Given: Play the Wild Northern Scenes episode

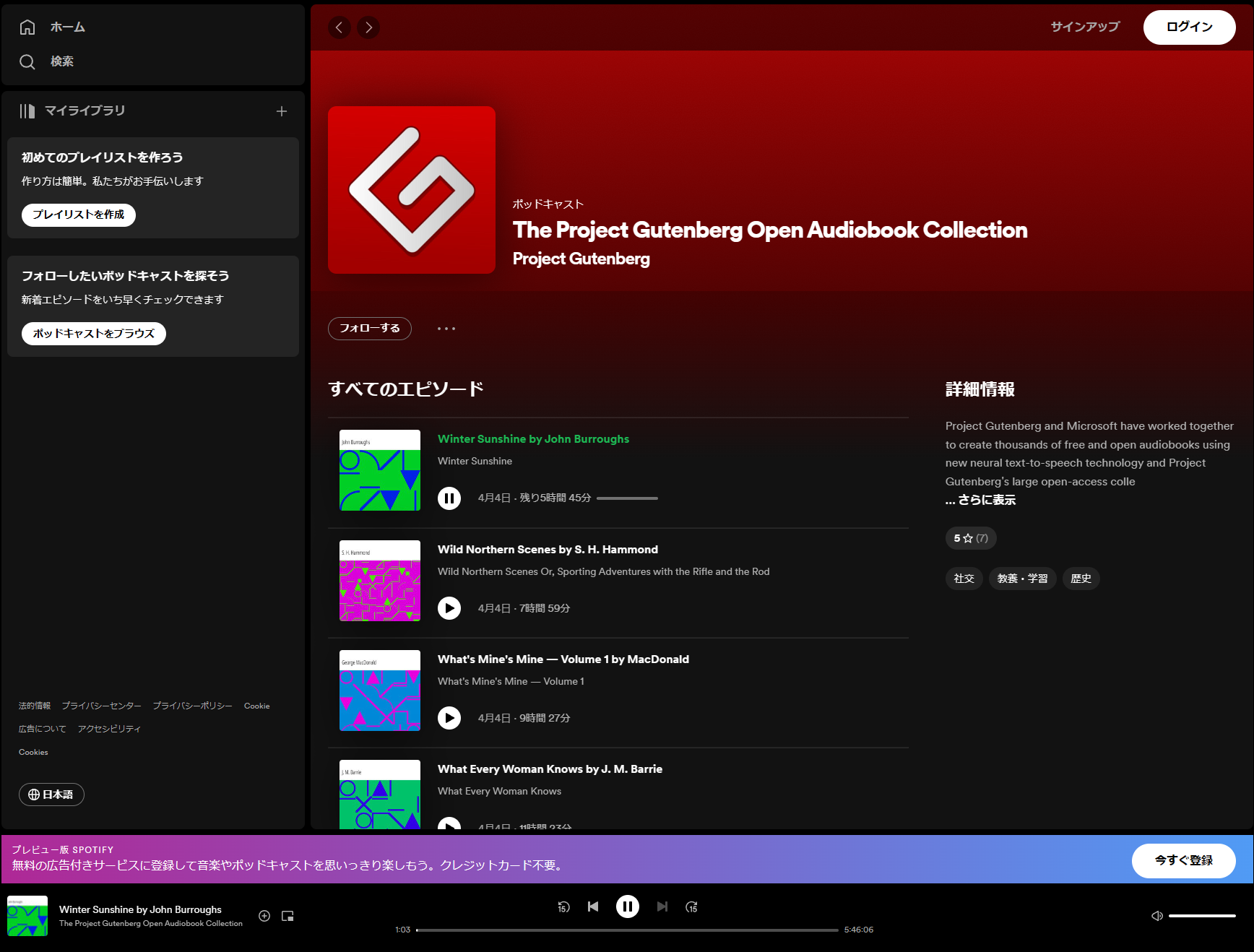Looking at the screenshot, I should coord(449,608).
